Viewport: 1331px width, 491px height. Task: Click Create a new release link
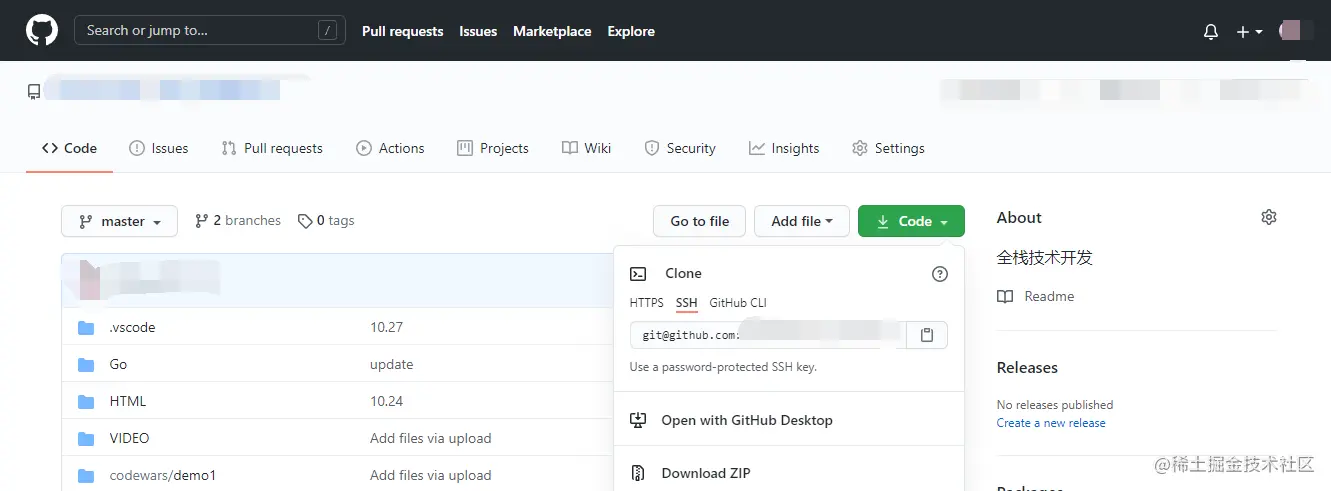(1051, 423)
